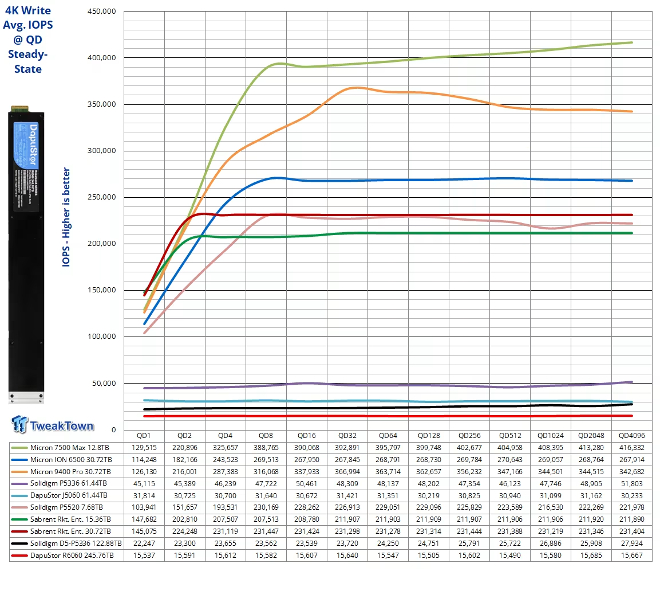Screen dimensions: 660x606
Task: Click the light green Micron 7500 Max legend swatch
Action: pos(19,448)
